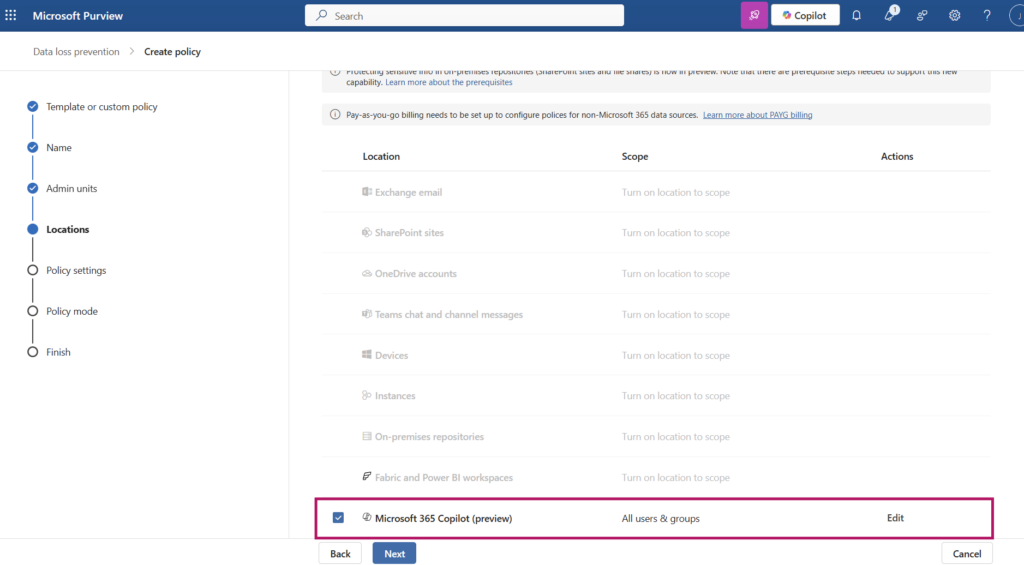Click the Instances location icon

(x=367, y=396)
